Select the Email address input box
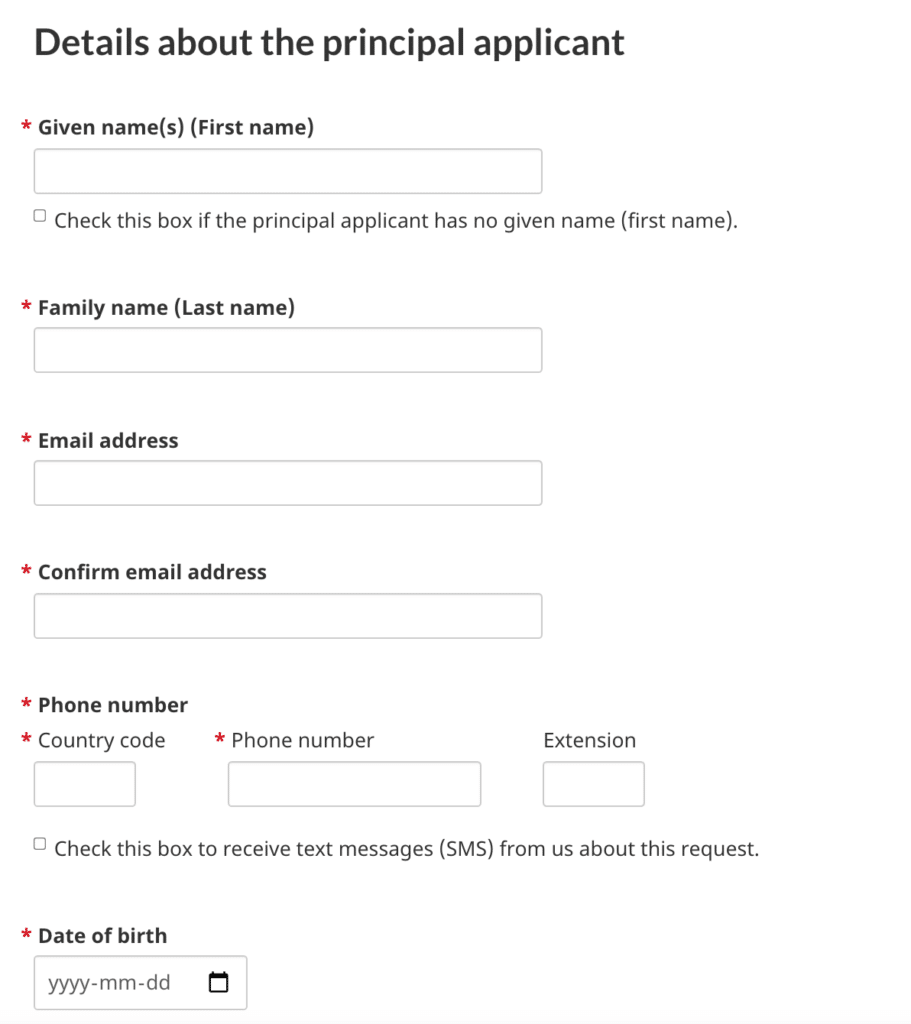Image resolution: width=911 pixels, height=1024 pixels. (x=288, y=483)
